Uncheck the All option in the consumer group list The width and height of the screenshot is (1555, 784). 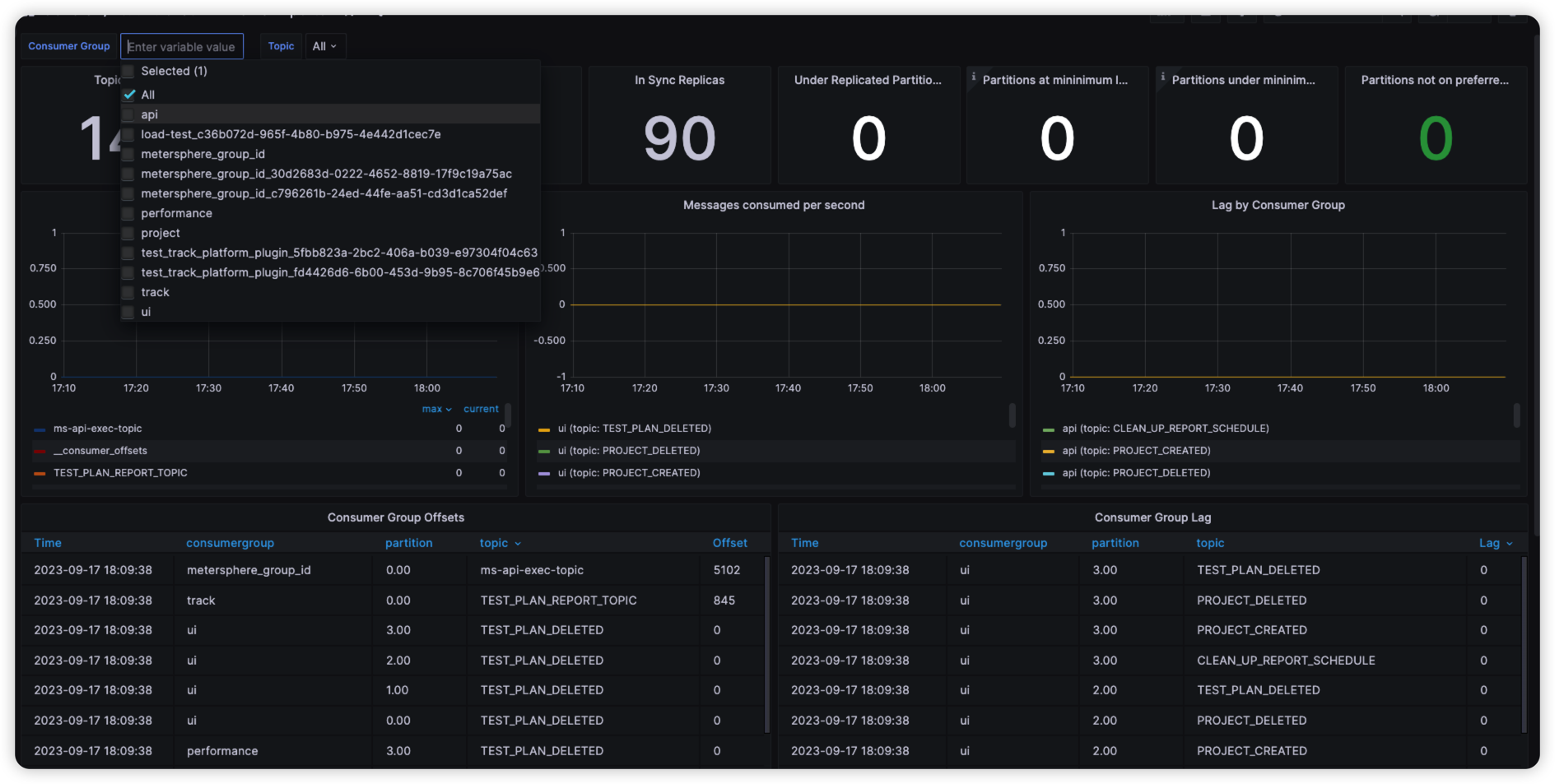129,95
